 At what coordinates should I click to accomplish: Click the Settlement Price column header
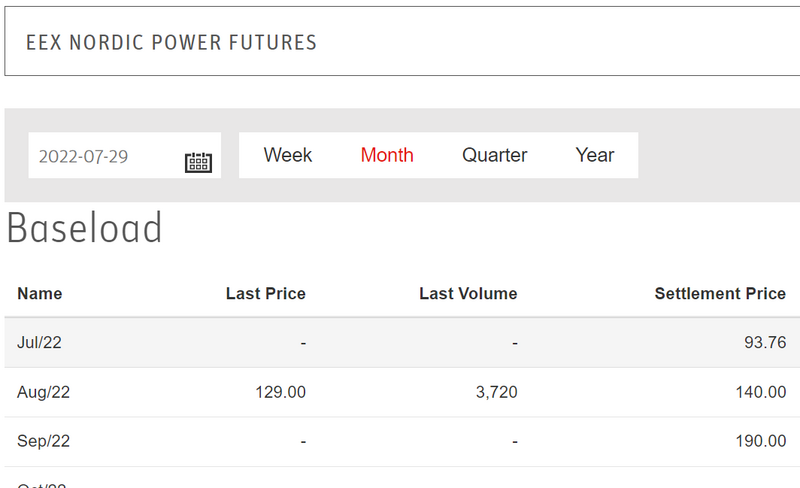[x=720, y=293]
